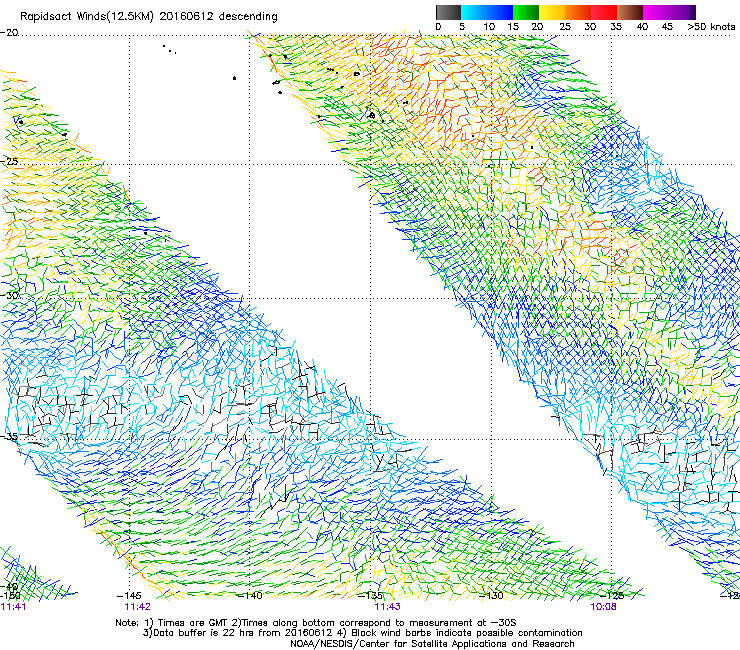Image resolution: width=740 pixels, height=650 pixels.
Task: Click the '11:41' swath time label
Action: pos(13,607)
